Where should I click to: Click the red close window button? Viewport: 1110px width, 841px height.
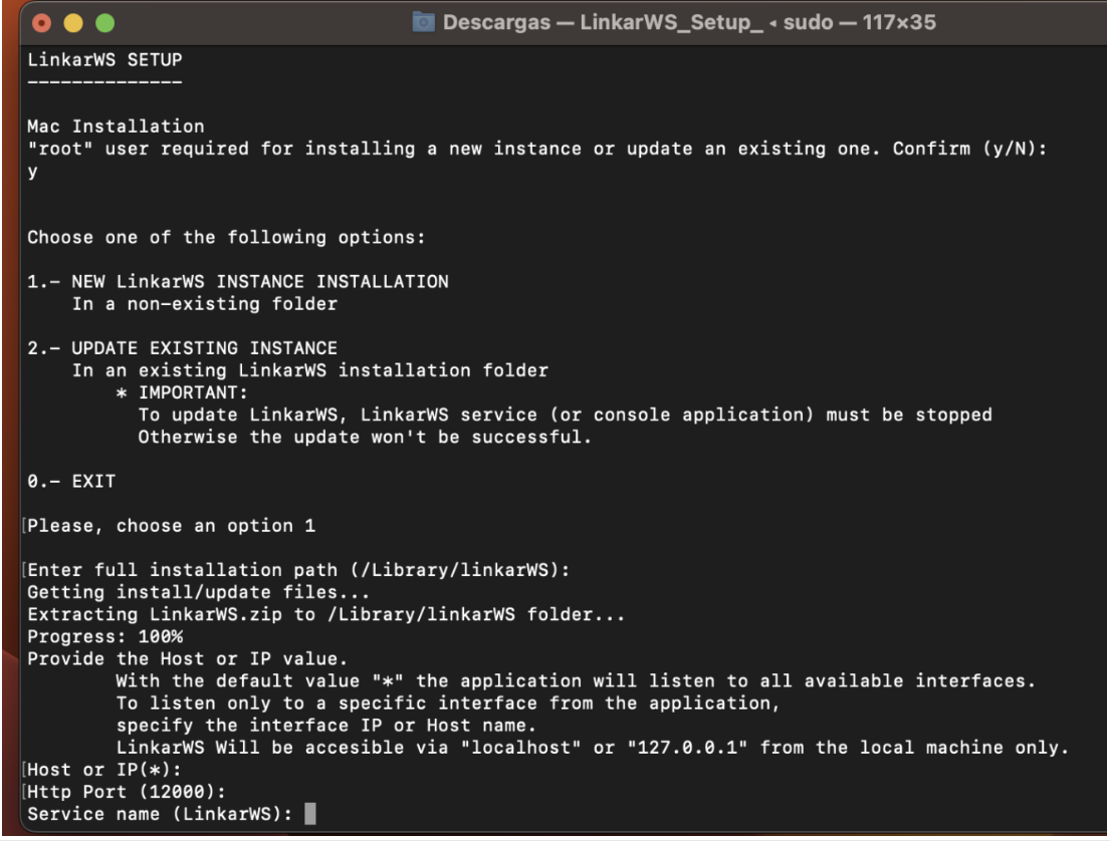[44, 22]
